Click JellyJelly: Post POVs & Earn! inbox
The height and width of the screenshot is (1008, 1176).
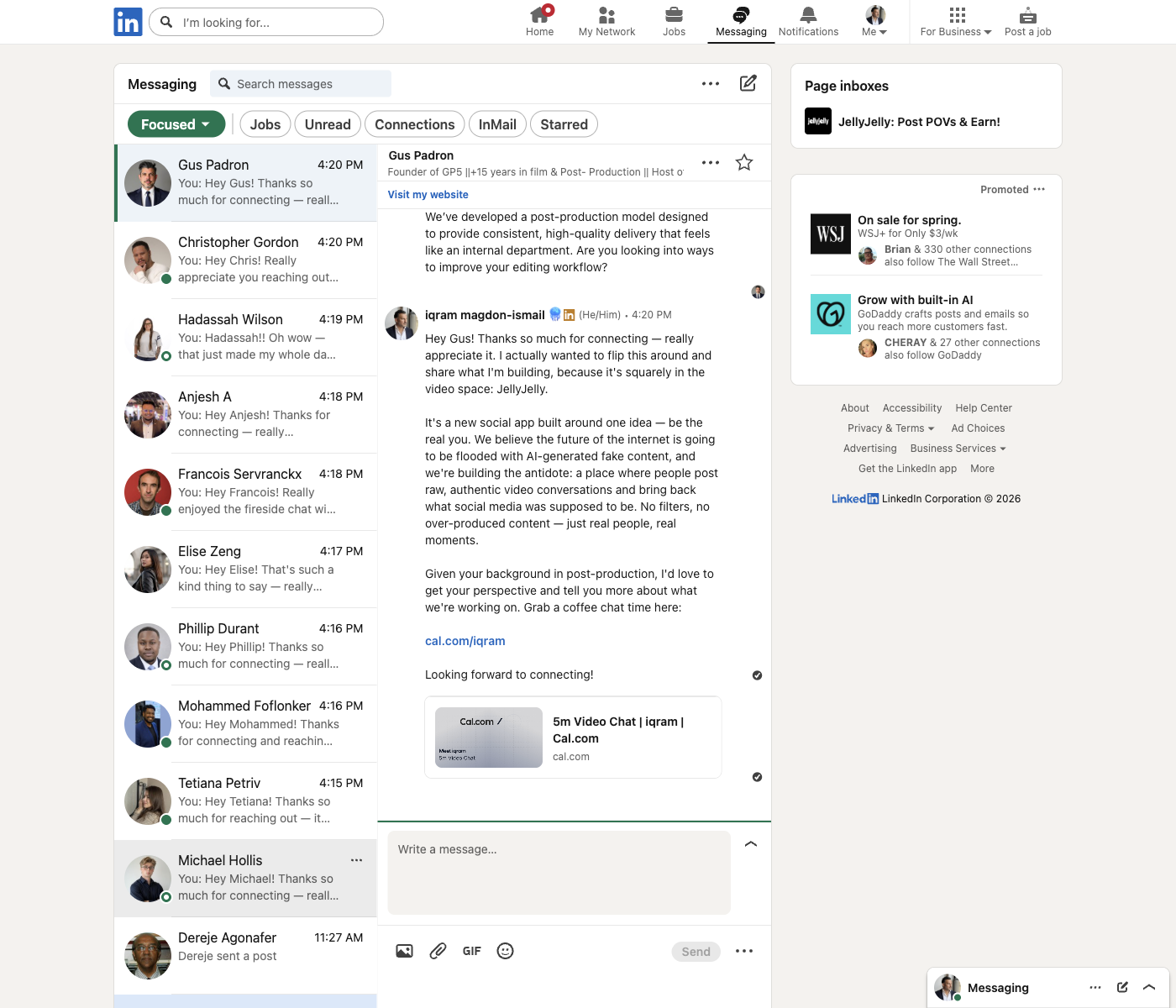[919, 122]
